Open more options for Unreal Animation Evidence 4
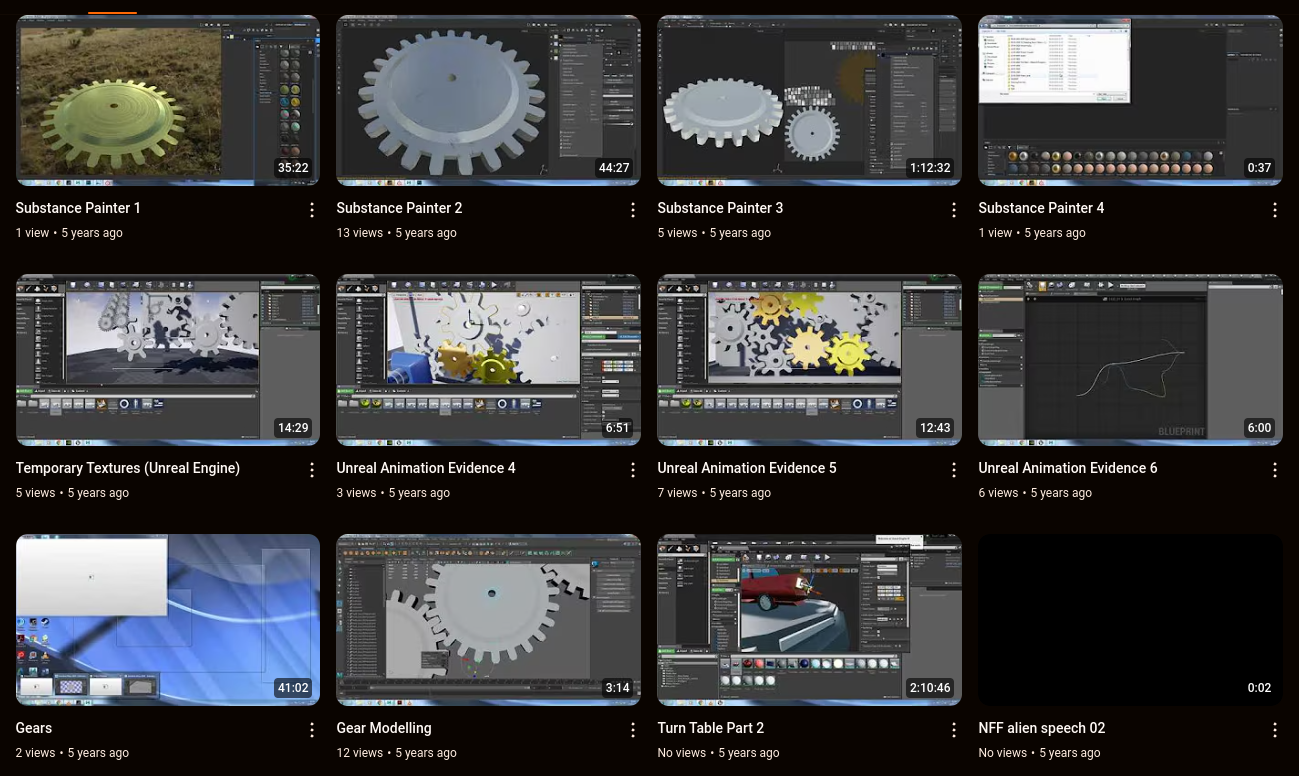 pos(633,470)
